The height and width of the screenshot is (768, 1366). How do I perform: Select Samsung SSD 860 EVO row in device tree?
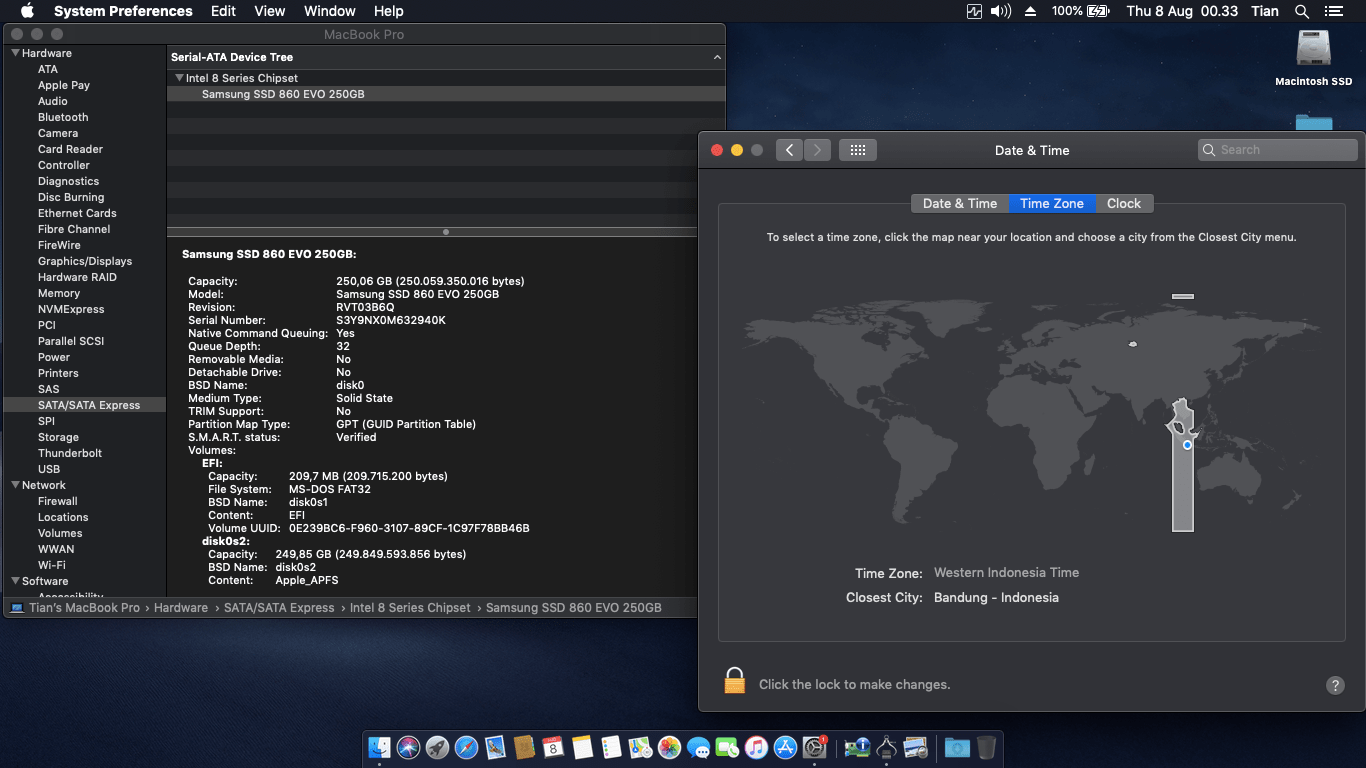446,94
